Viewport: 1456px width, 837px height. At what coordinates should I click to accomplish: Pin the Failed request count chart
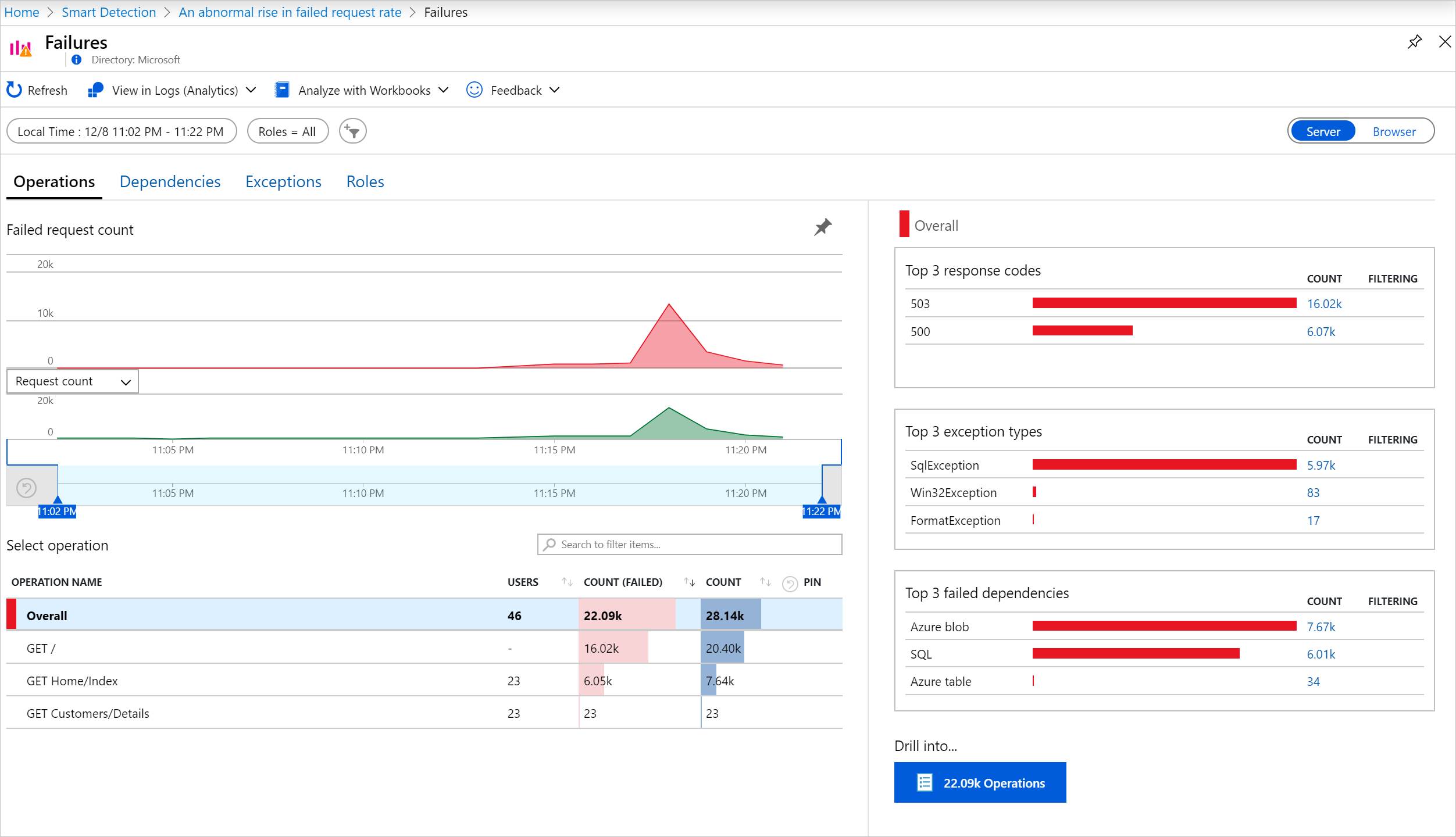coord(822,227)
